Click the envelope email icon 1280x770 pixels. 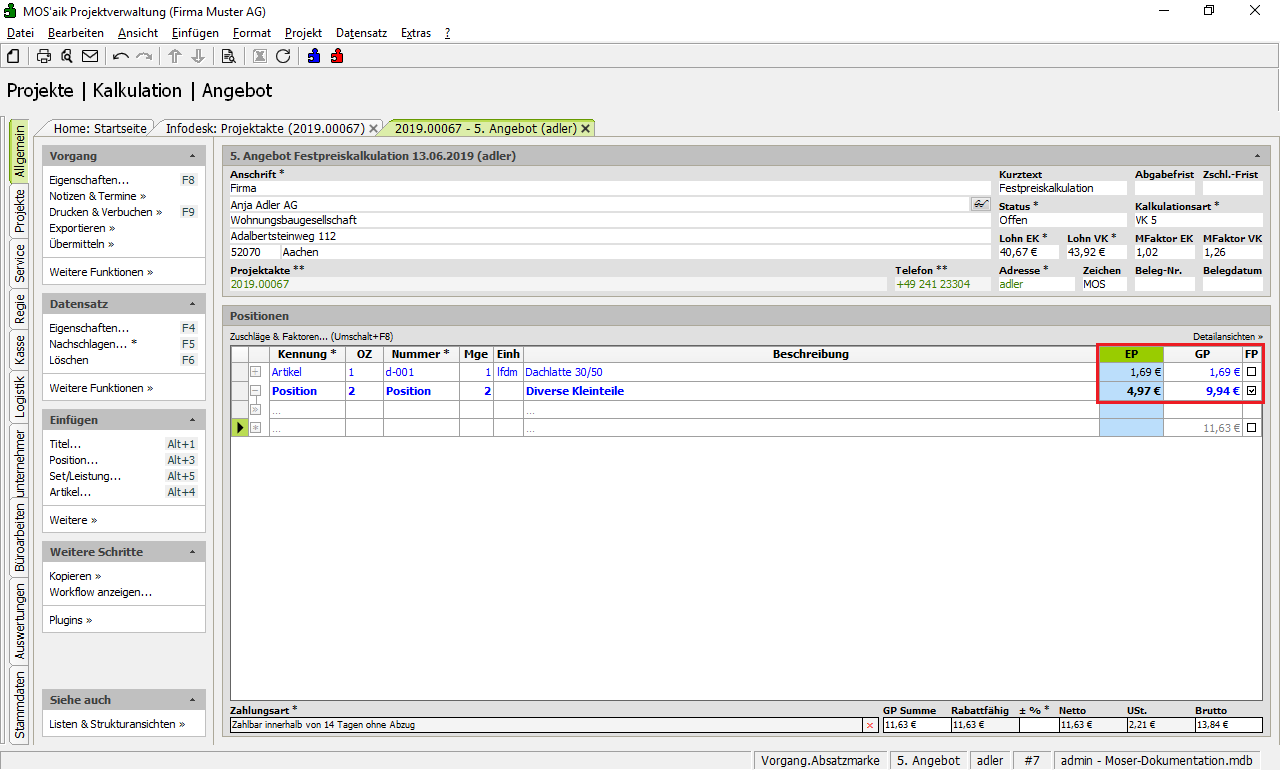[90, 56]
